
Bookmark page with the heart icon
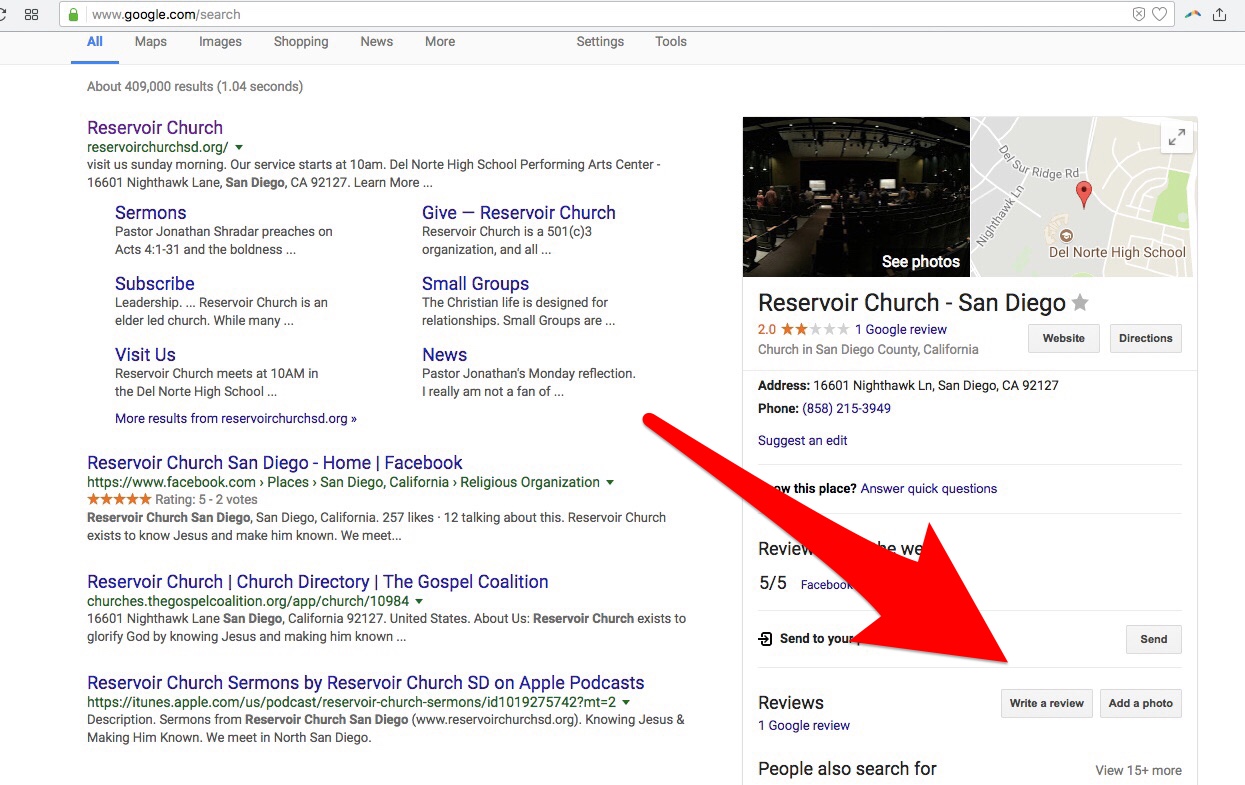click(x=1160, y=14)
